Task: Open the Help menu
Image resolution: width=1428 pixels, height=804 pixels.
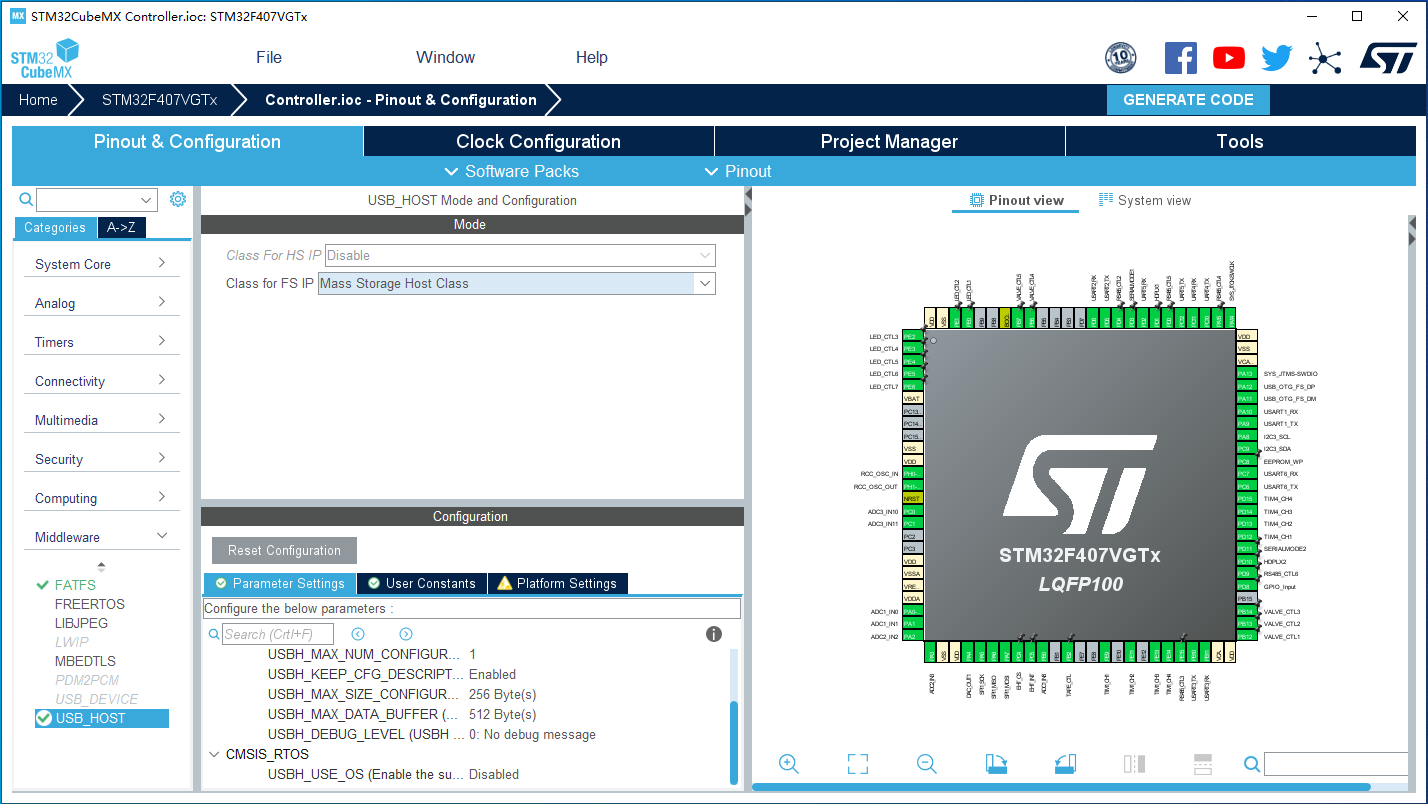Action: (592, 57)
